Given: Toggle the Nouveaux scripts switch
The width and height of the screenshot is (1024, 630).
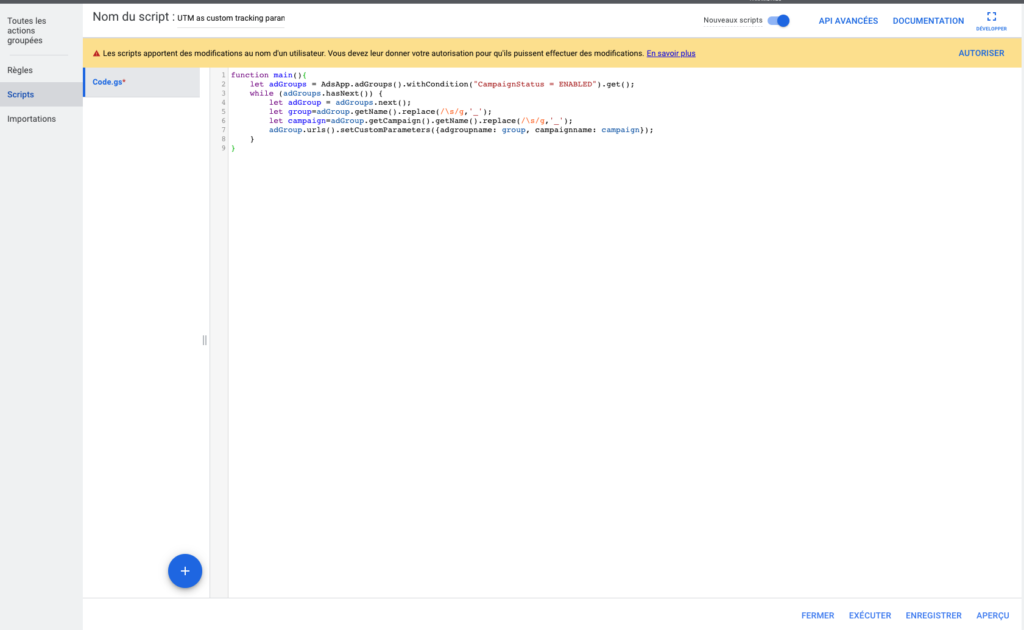Looking at the screenshot, I should click(x=778, y=21).
